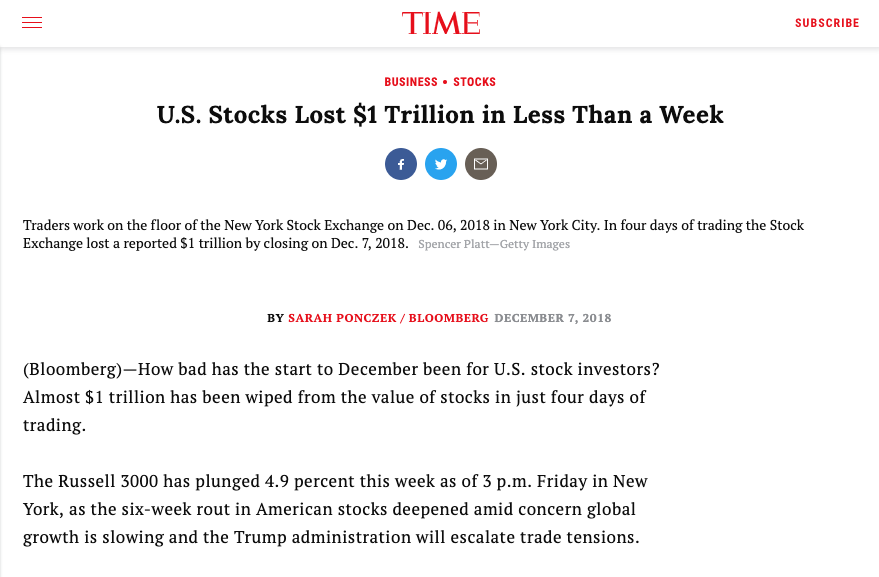Open the STOCKS category link
This screenshot has width=879, height=577.
click(474, 82)
